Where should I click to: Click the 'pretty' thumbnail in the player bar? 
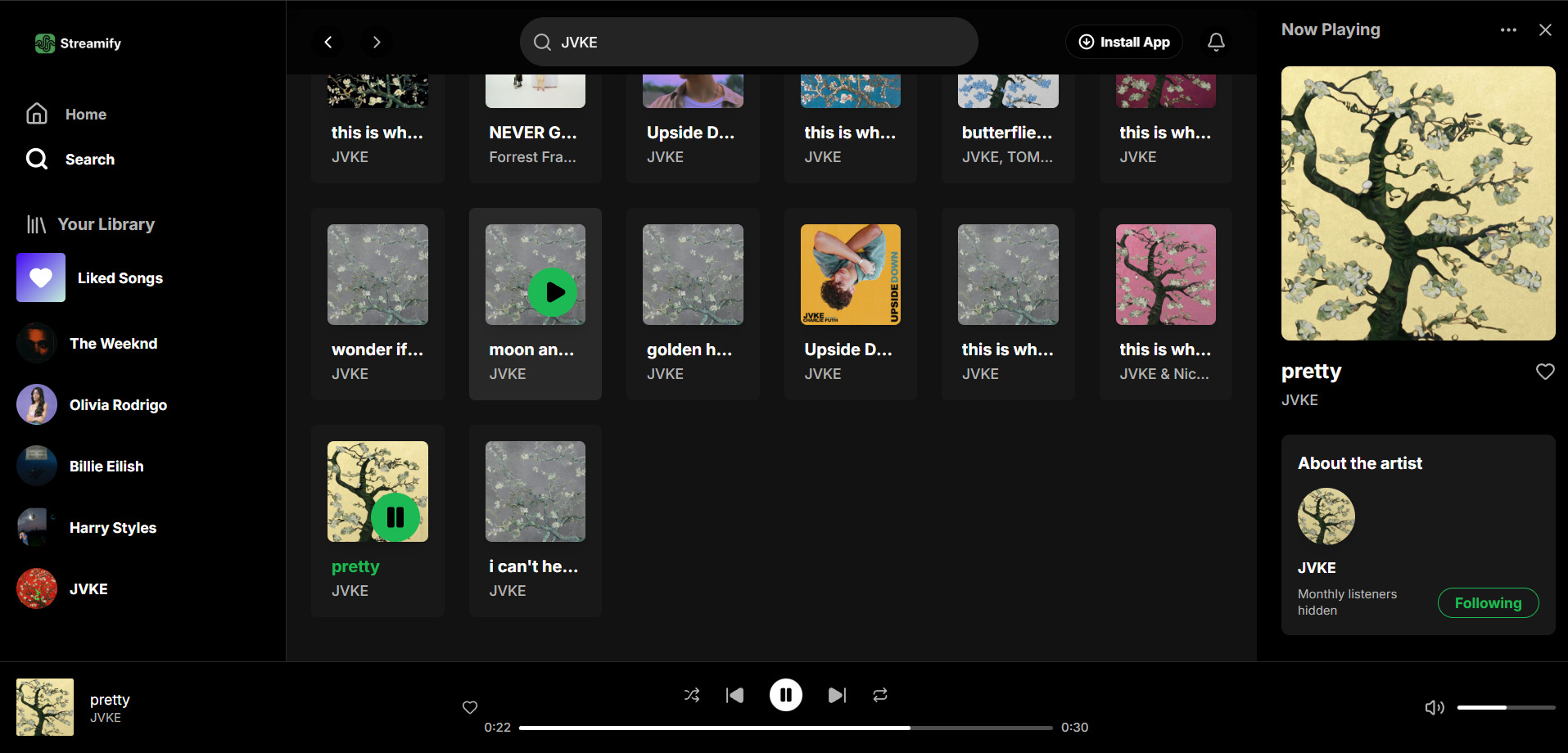tap(45, 707)
